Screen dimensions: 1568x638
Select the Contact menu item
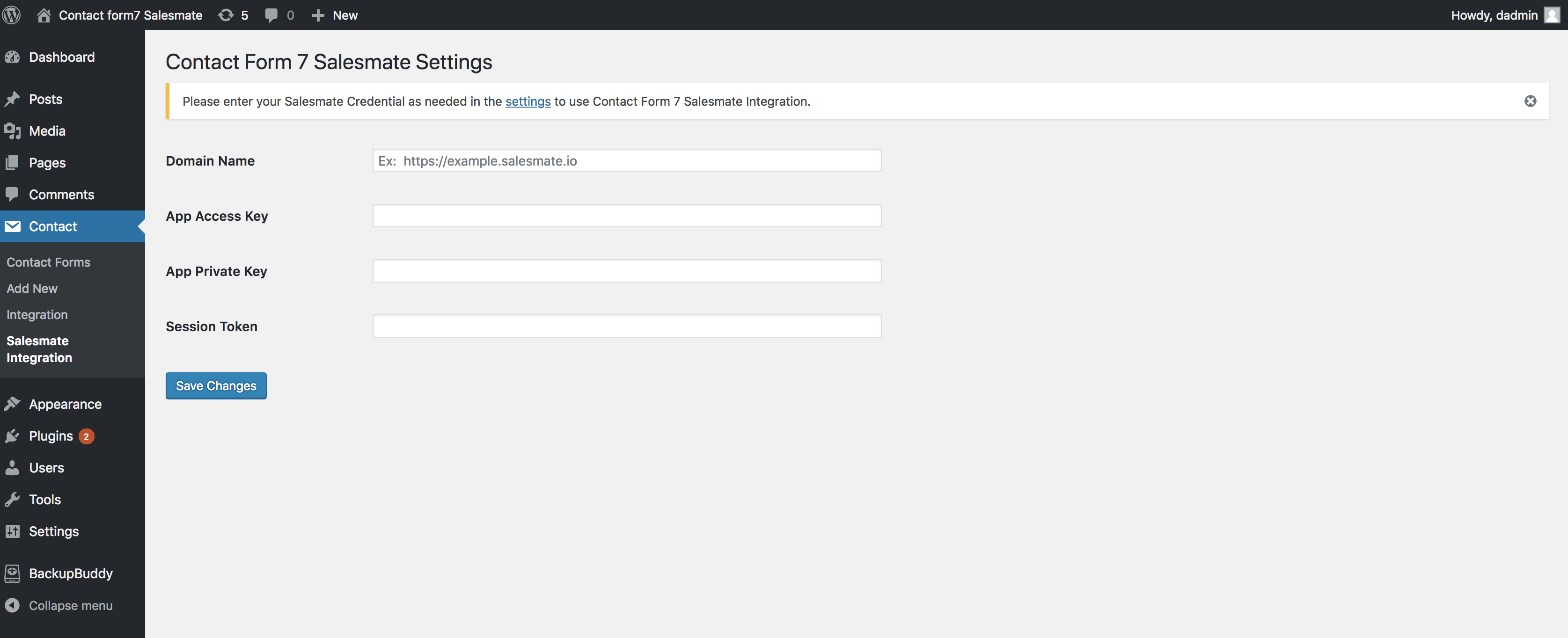click(x=73, y=226)
